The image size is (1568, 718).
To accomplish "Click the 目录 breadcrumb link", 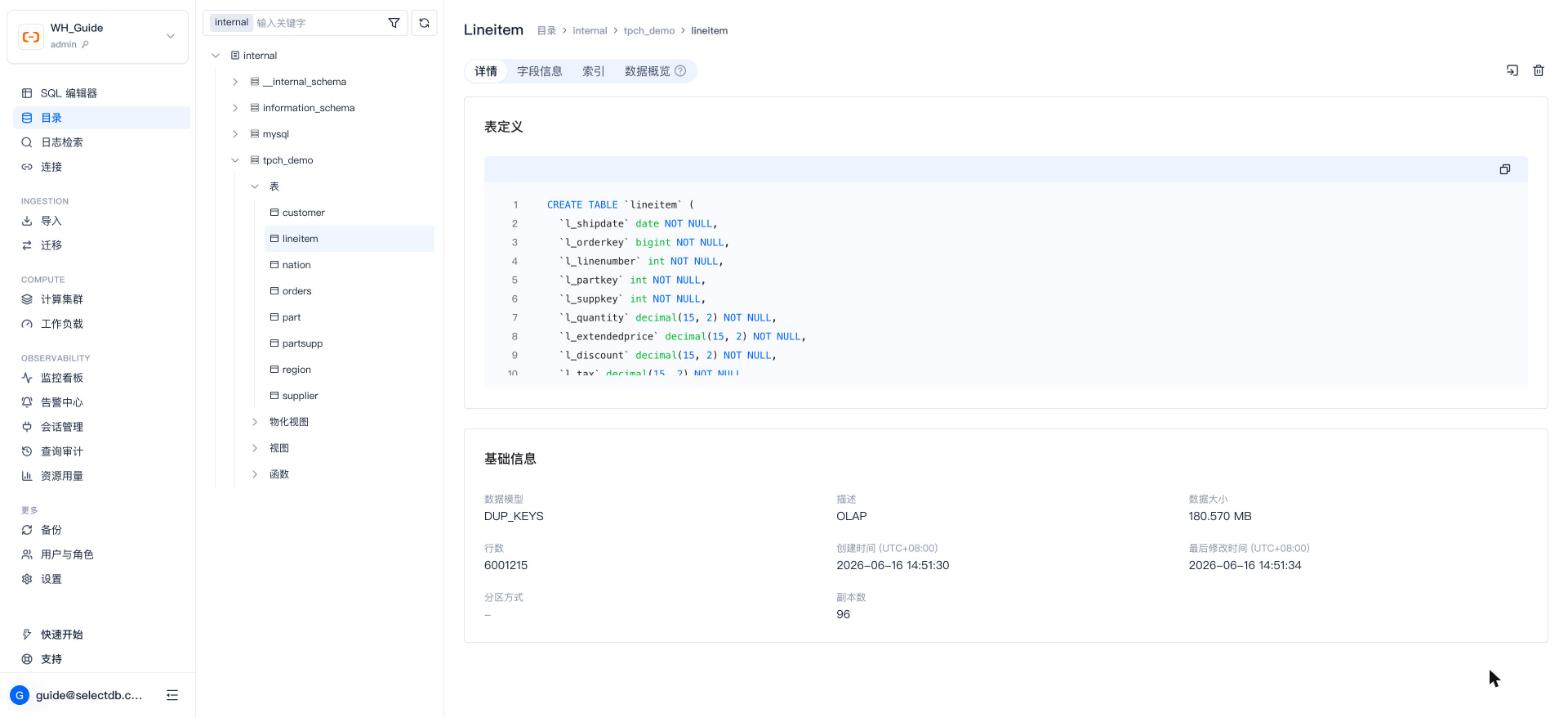I will [546, 31].
